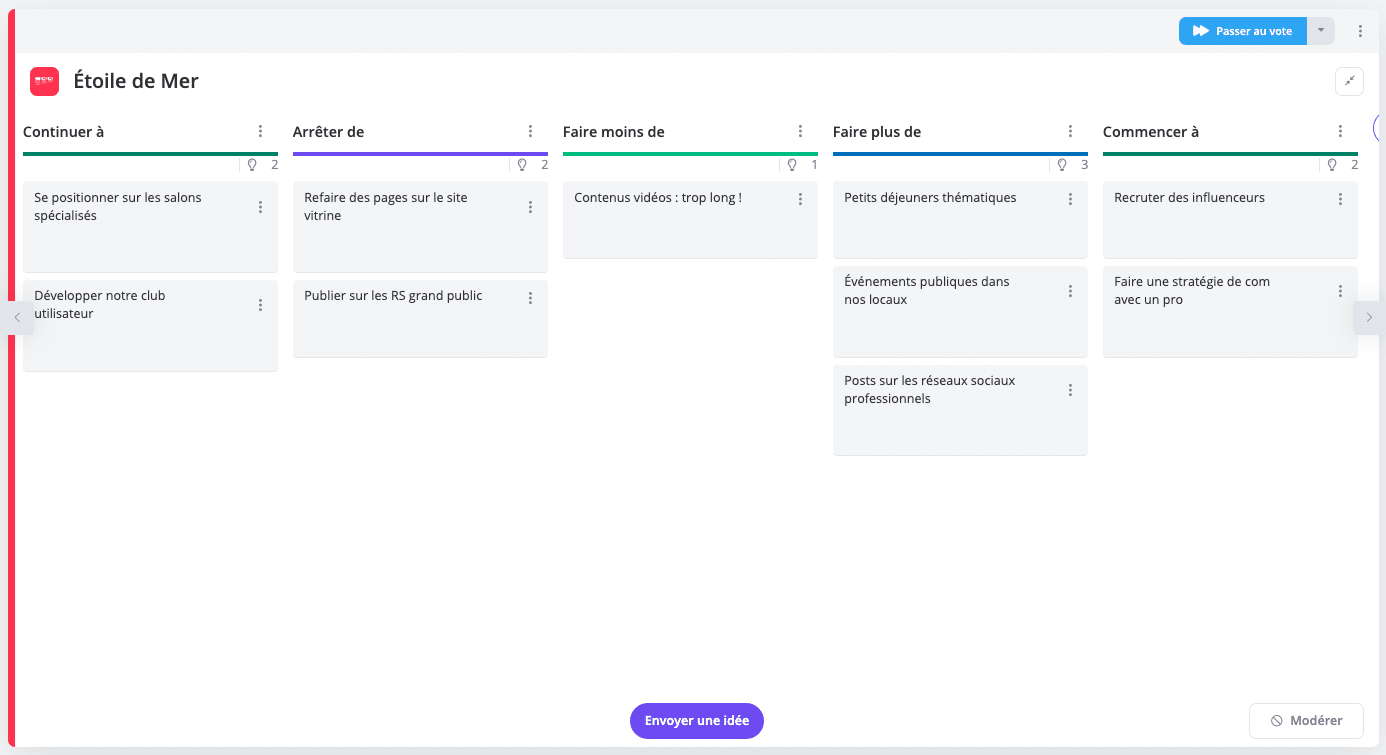Viewport: 1386px width, 755px height.
Task: Open options for the 'Arrêter de' column
Action: point(530,132)
